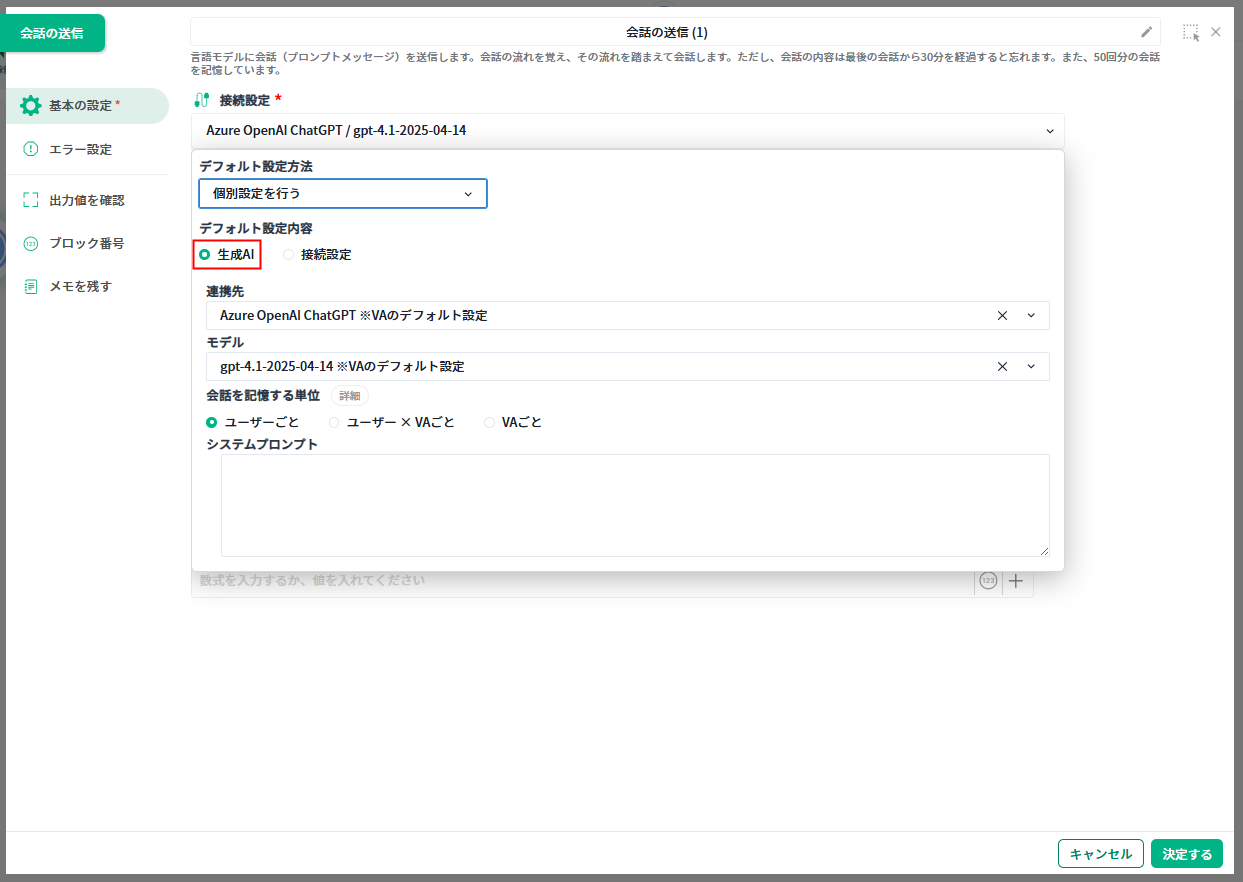
Task: Click the キャンセル button
Action: pyautogui.click(x=1100, y=854)
